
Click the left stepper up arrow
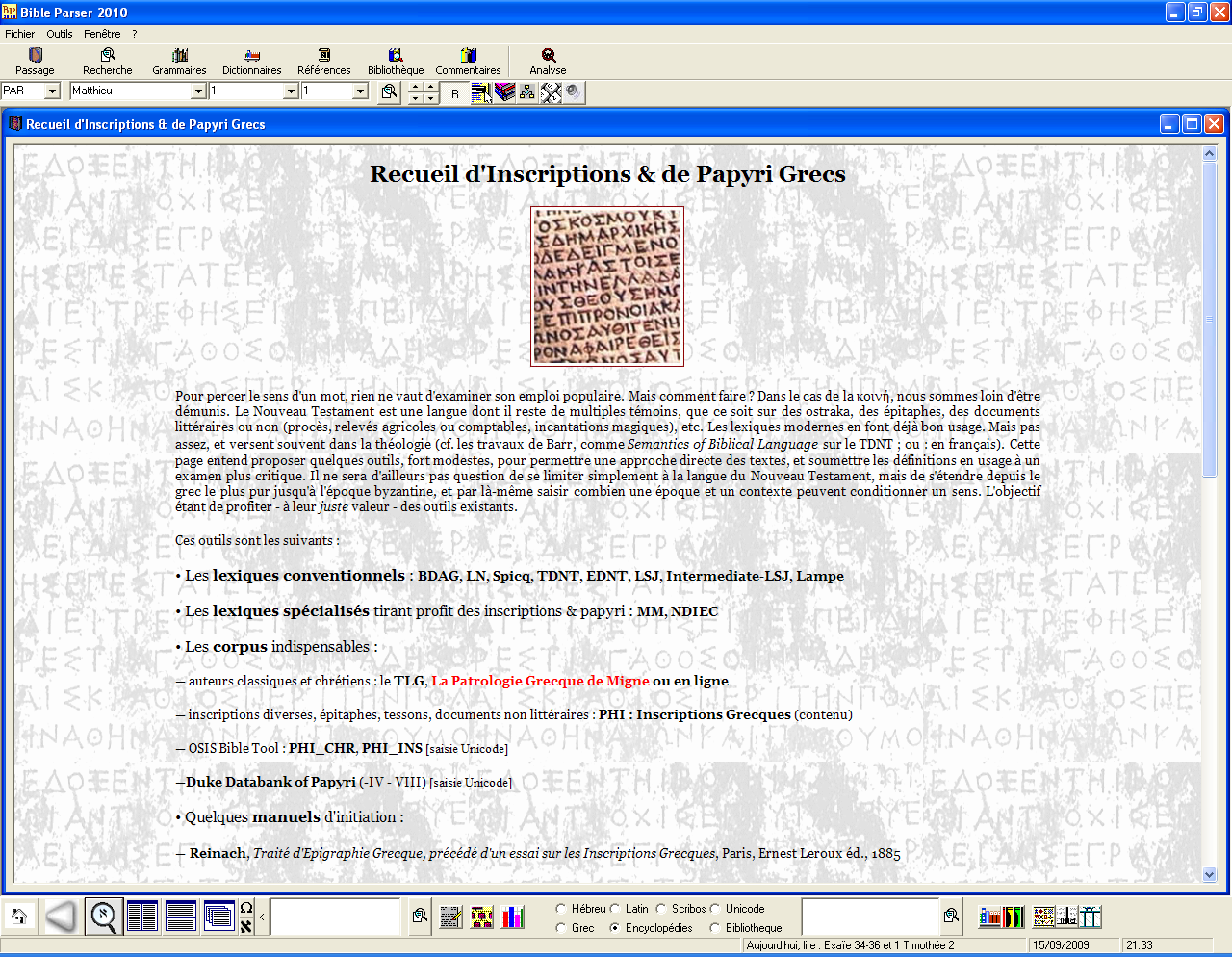(x=415, y=87)
